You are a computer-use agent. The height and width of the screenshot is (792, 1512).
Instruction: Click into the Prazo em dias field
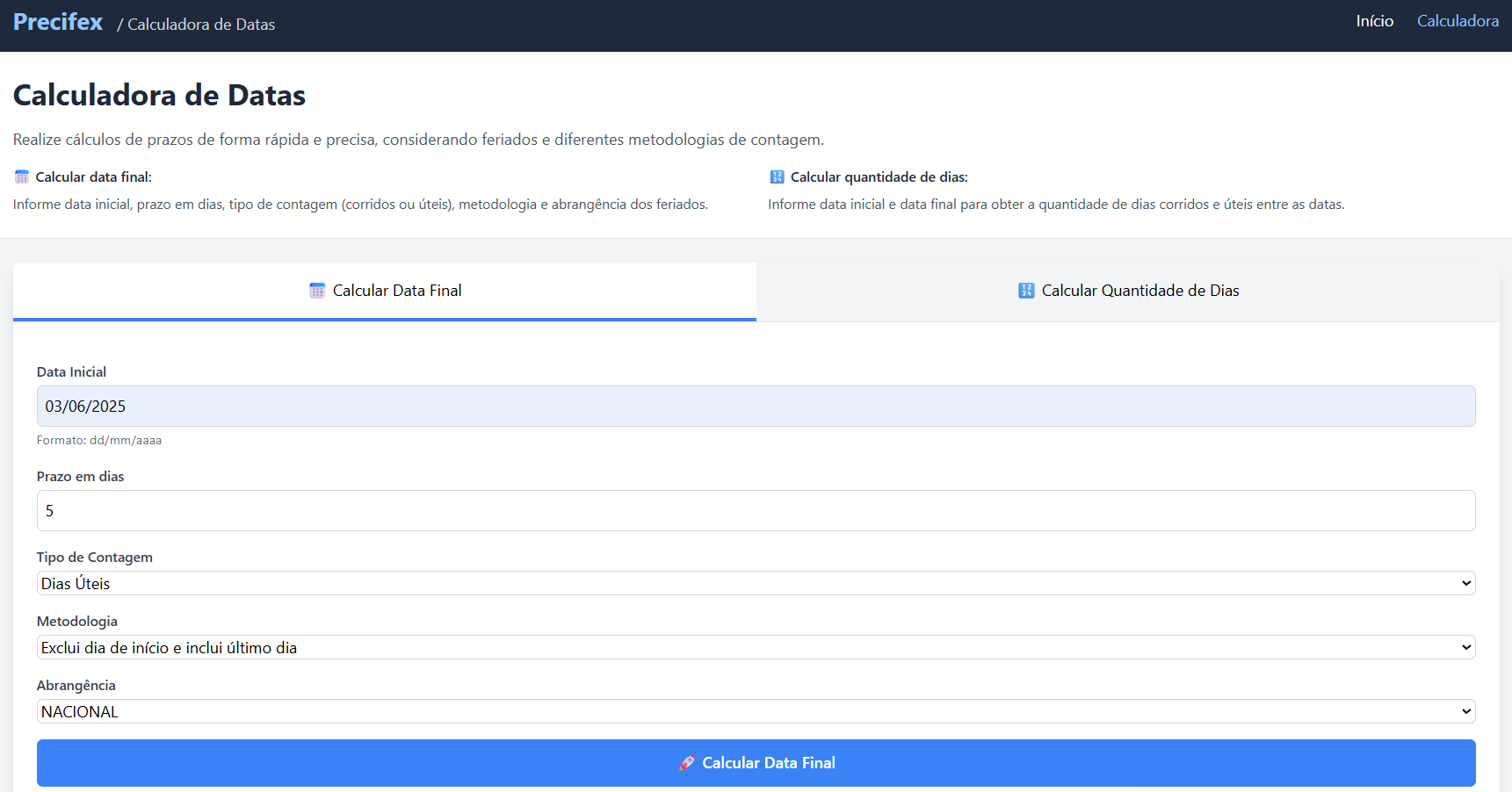click(x=756, y=511)
